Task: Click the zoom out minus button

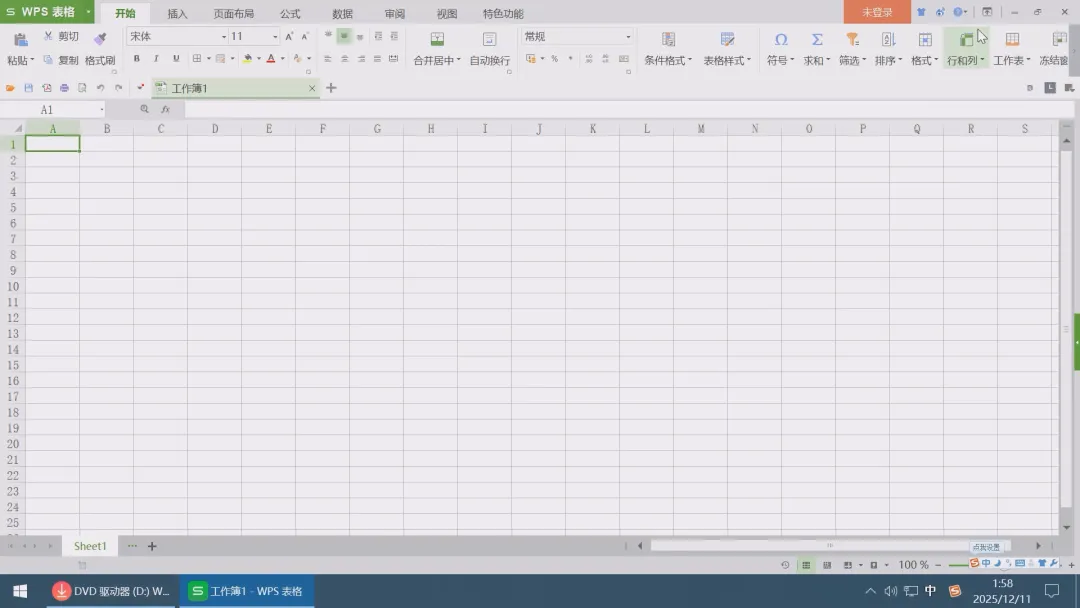Action: 938,565
